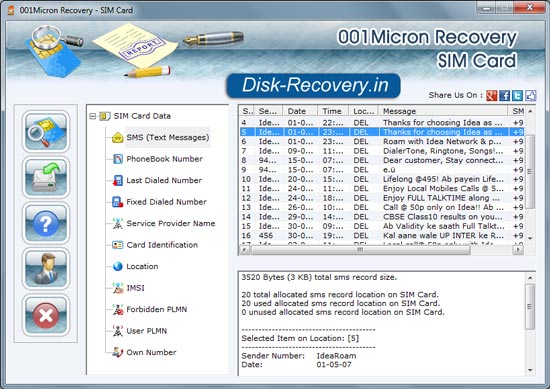Click the Service Provider Name tower icon
This screenshot has width=550, height=389.
point(118,223)
